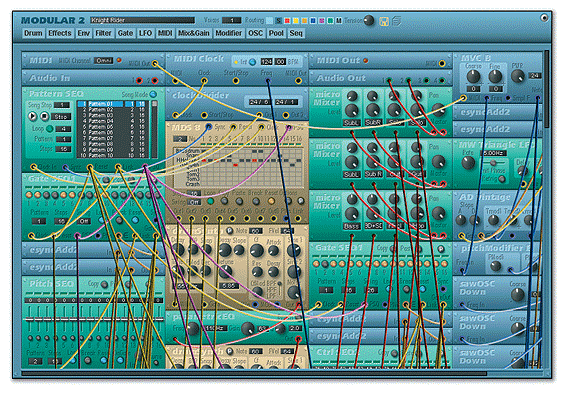Click the MDS 8 Sync jack

(209, 127)
